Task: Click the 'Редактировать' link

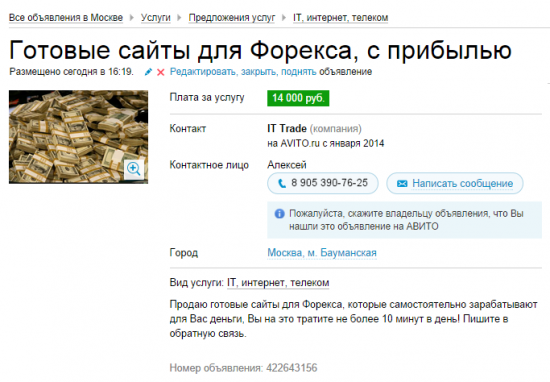Action: (x=203, y=72)
